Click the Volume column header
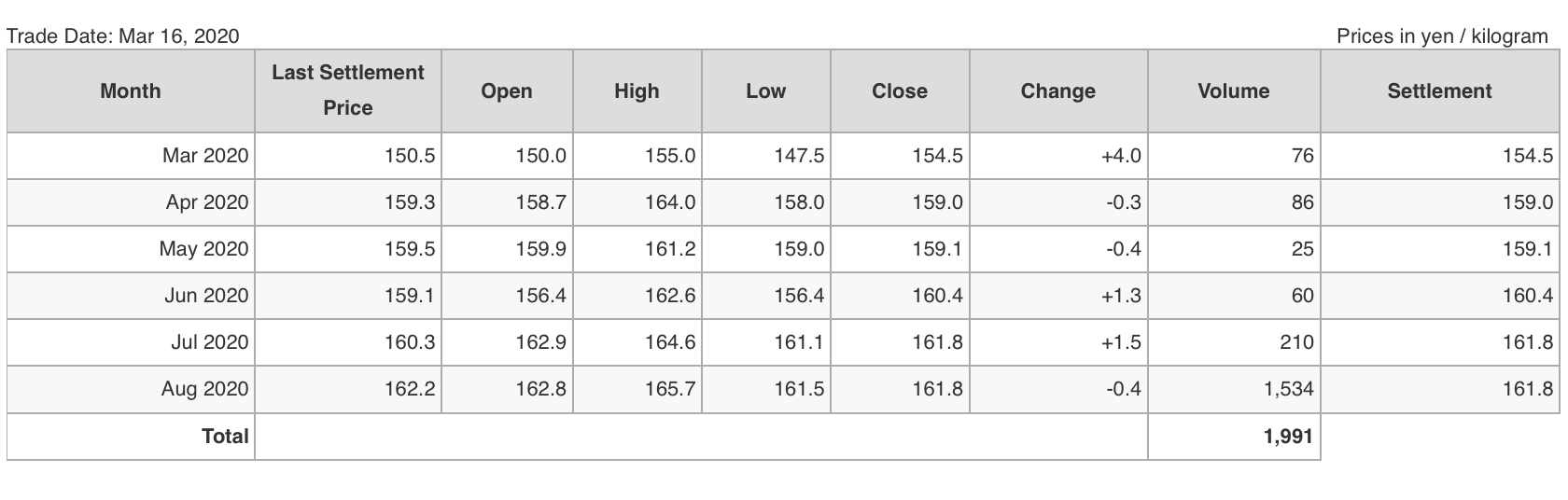Viewport: 1568px width, 500px height. point(1234,90)
